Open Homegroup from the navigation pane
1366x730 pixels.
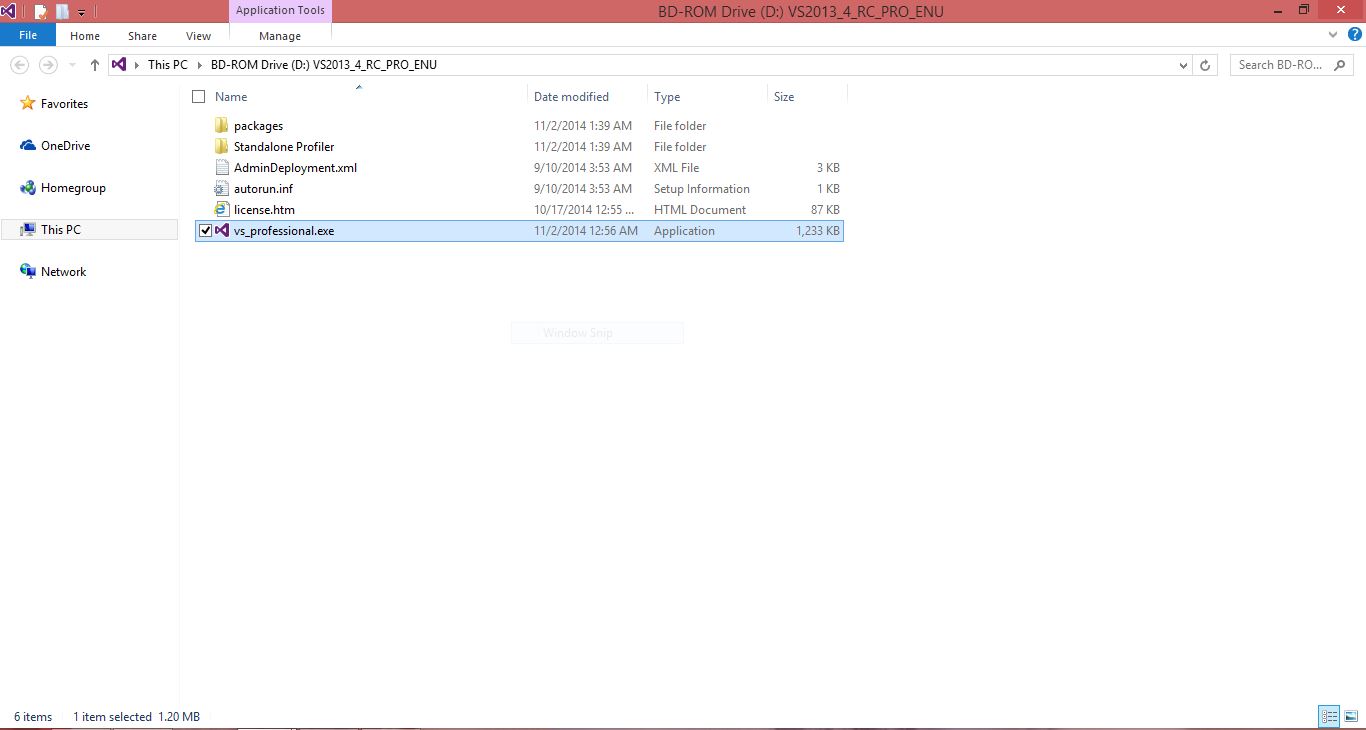click(72, 188)
